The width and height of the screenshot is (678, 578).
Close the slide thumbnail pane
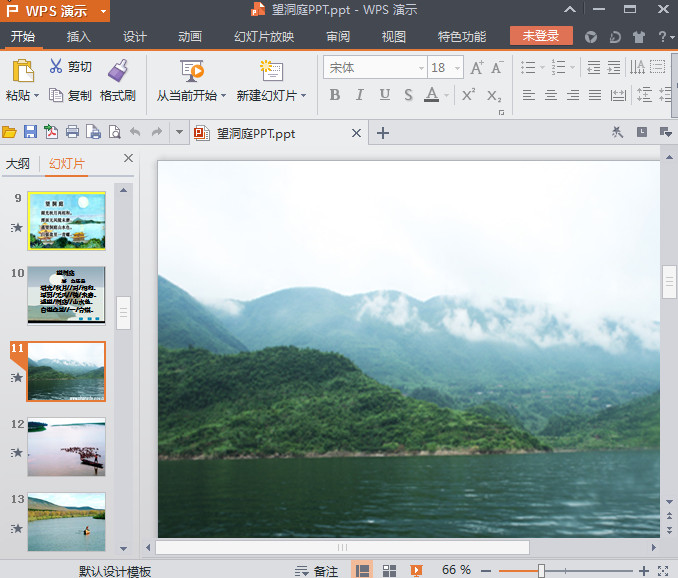[x=128, y=158]
